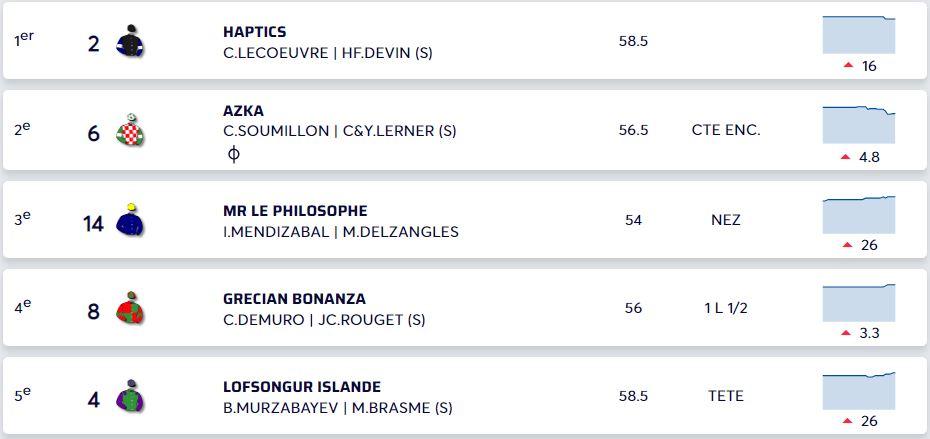The width and height of the screenshot is (930, 439).
Task: Click Grecian Bonanza's odds trend graph
Action: pyautogui.click(x=858, y=302)
